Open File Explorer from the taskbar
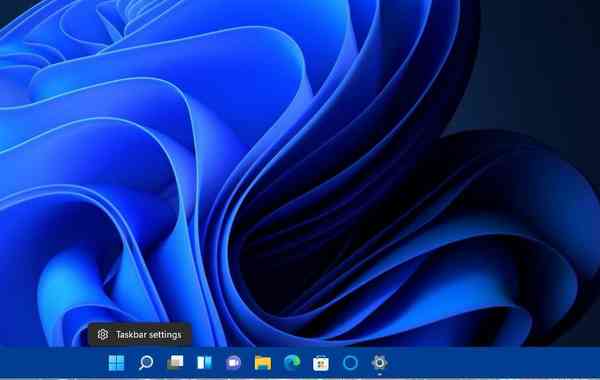 (x=263, y=362)
